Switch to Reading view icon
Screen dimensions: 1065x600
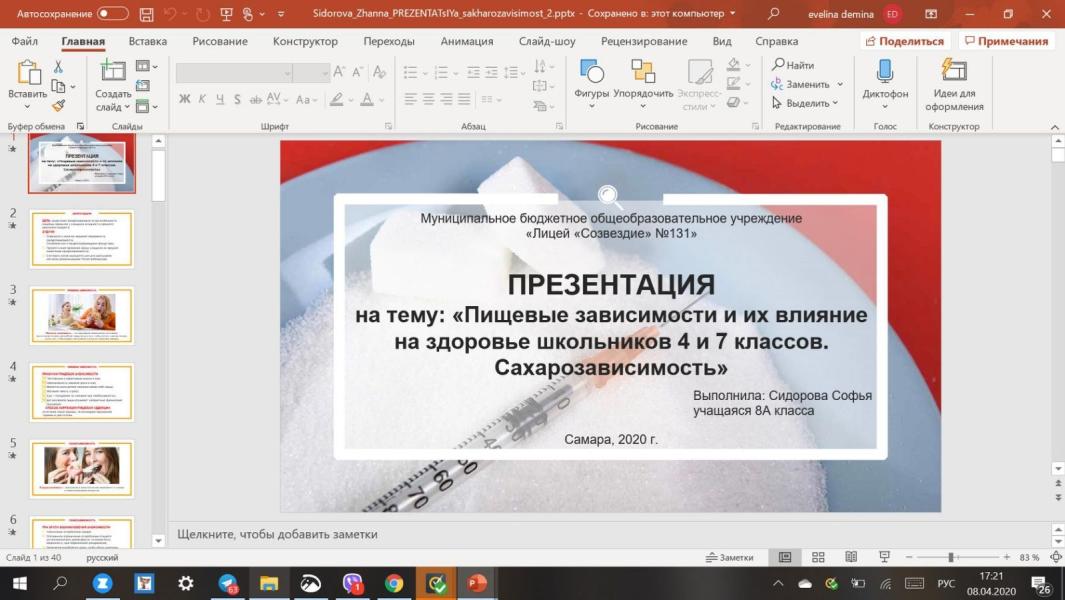[851, 557]
